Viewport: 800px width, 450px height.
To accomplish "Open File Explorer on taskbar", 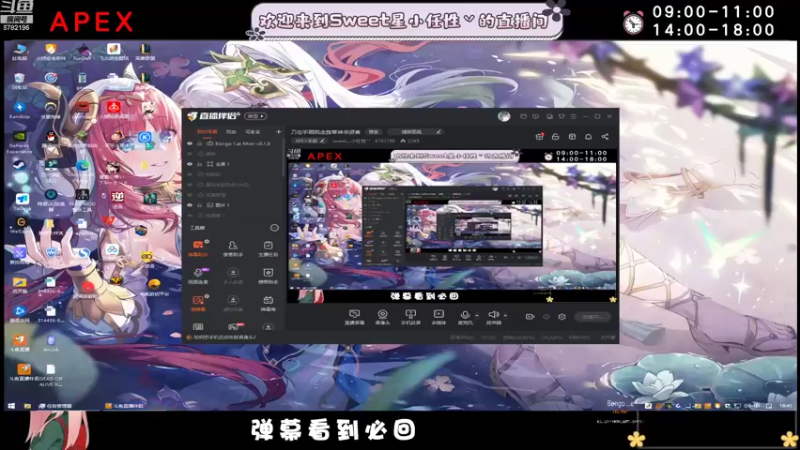I will point(28,406).
